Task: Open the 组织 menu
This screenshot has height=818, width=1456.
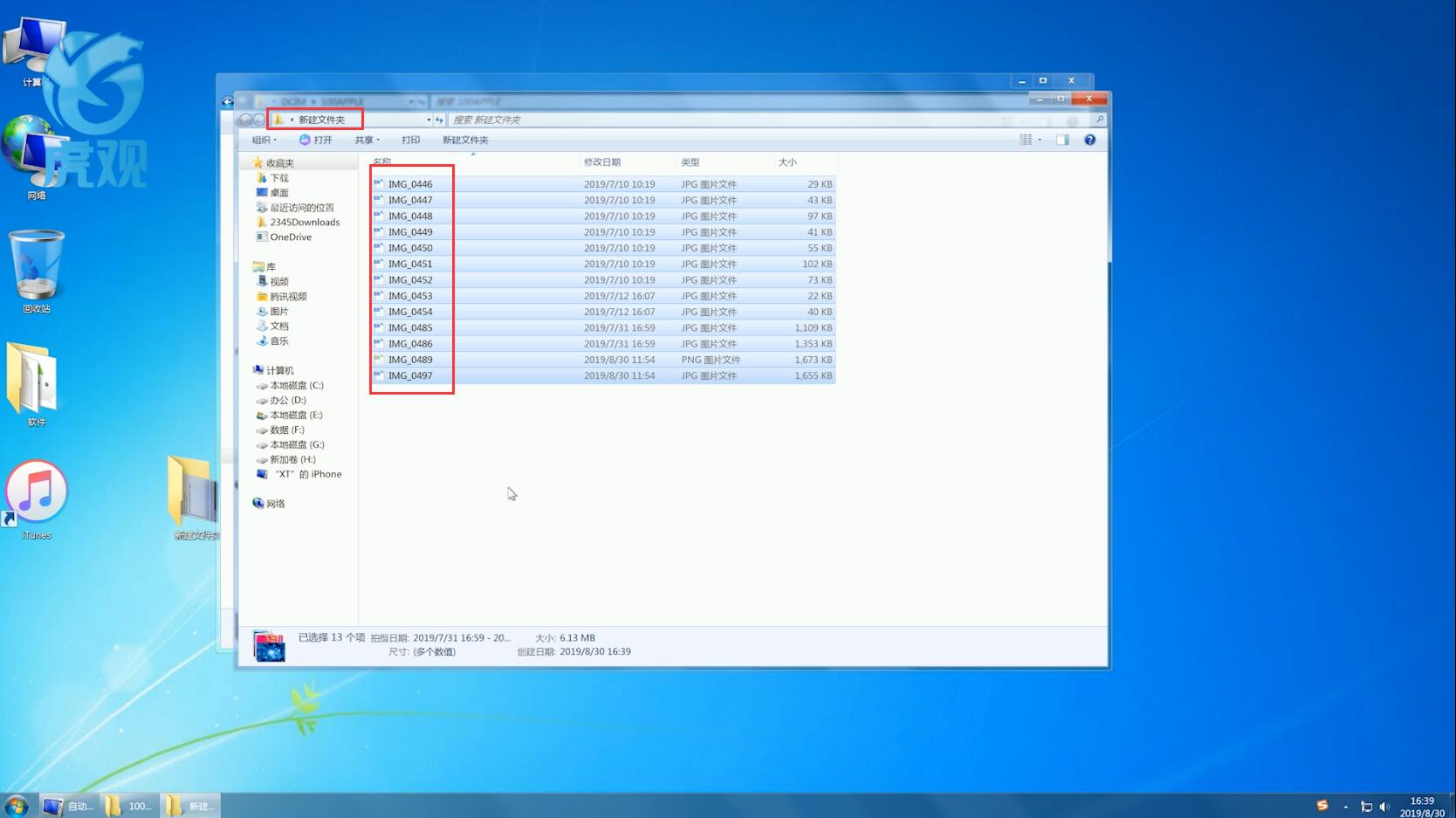Action: click(264, 140)
